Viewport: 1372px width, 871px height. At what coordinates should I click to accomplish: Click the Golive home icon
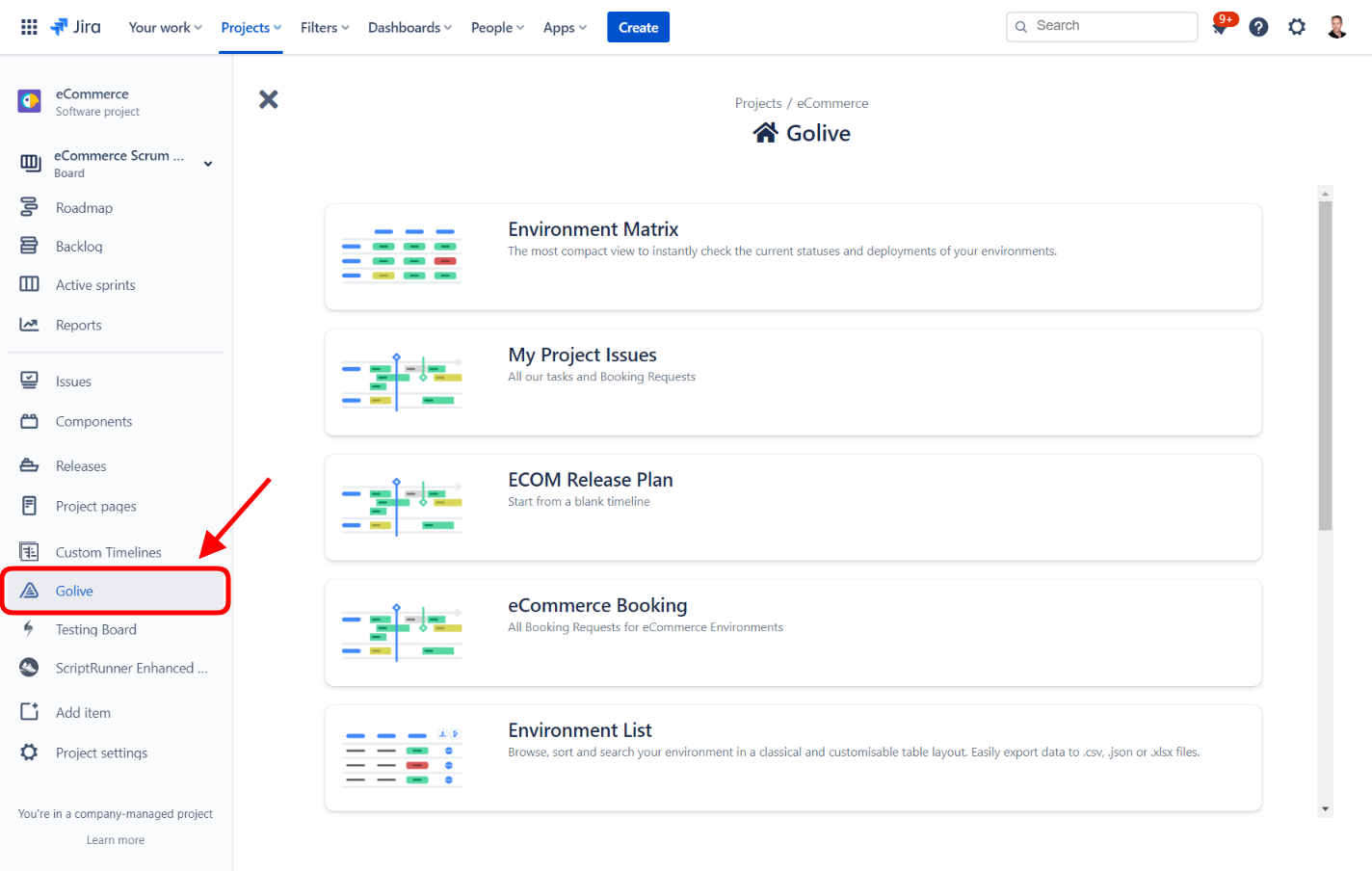pyautogui.click(x=765, y=133)
